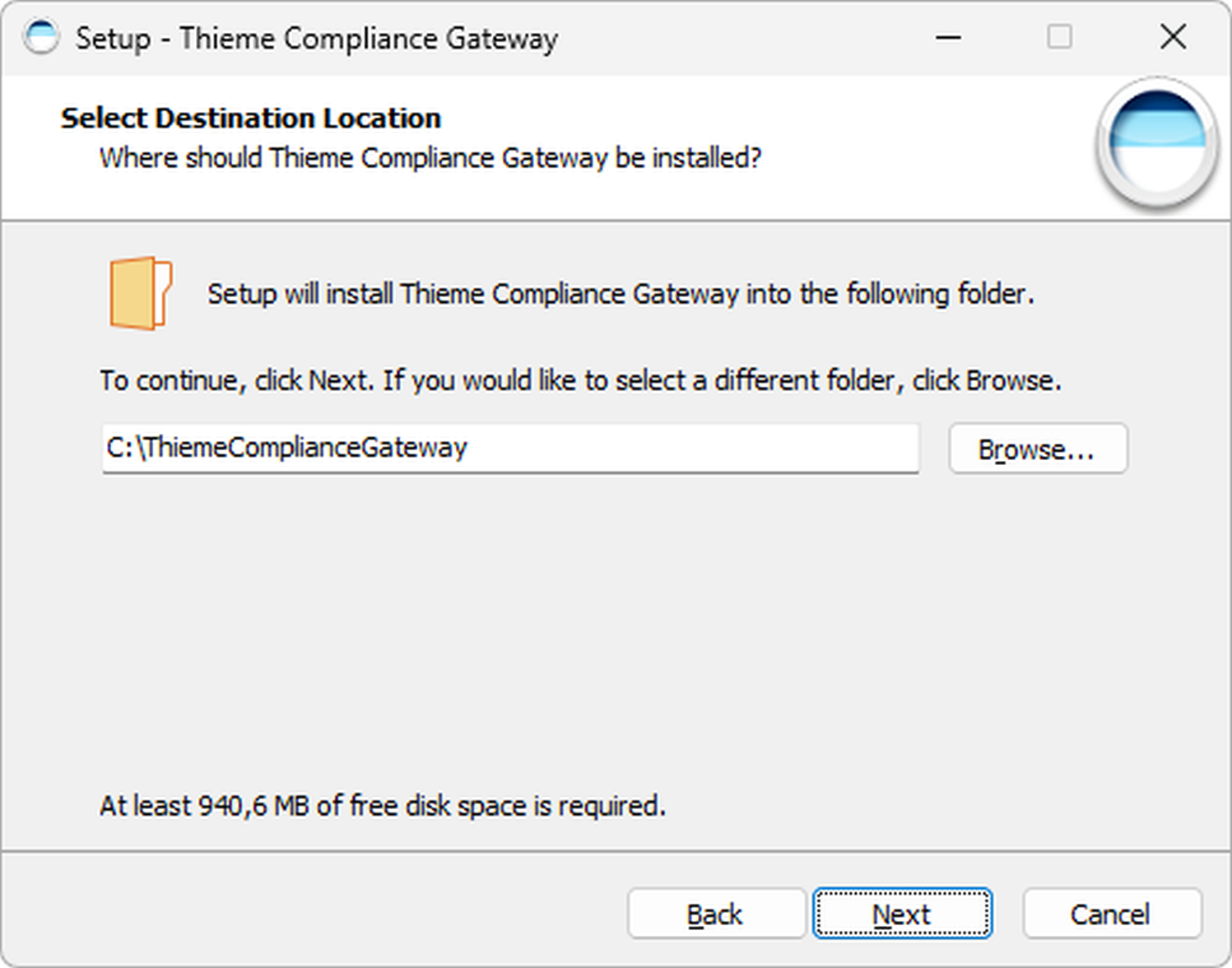This screenshot has width=1232, height=968.
Task: Click the greyed-out maximize button
Action: pyautogui.click(x=1059, y=37)
